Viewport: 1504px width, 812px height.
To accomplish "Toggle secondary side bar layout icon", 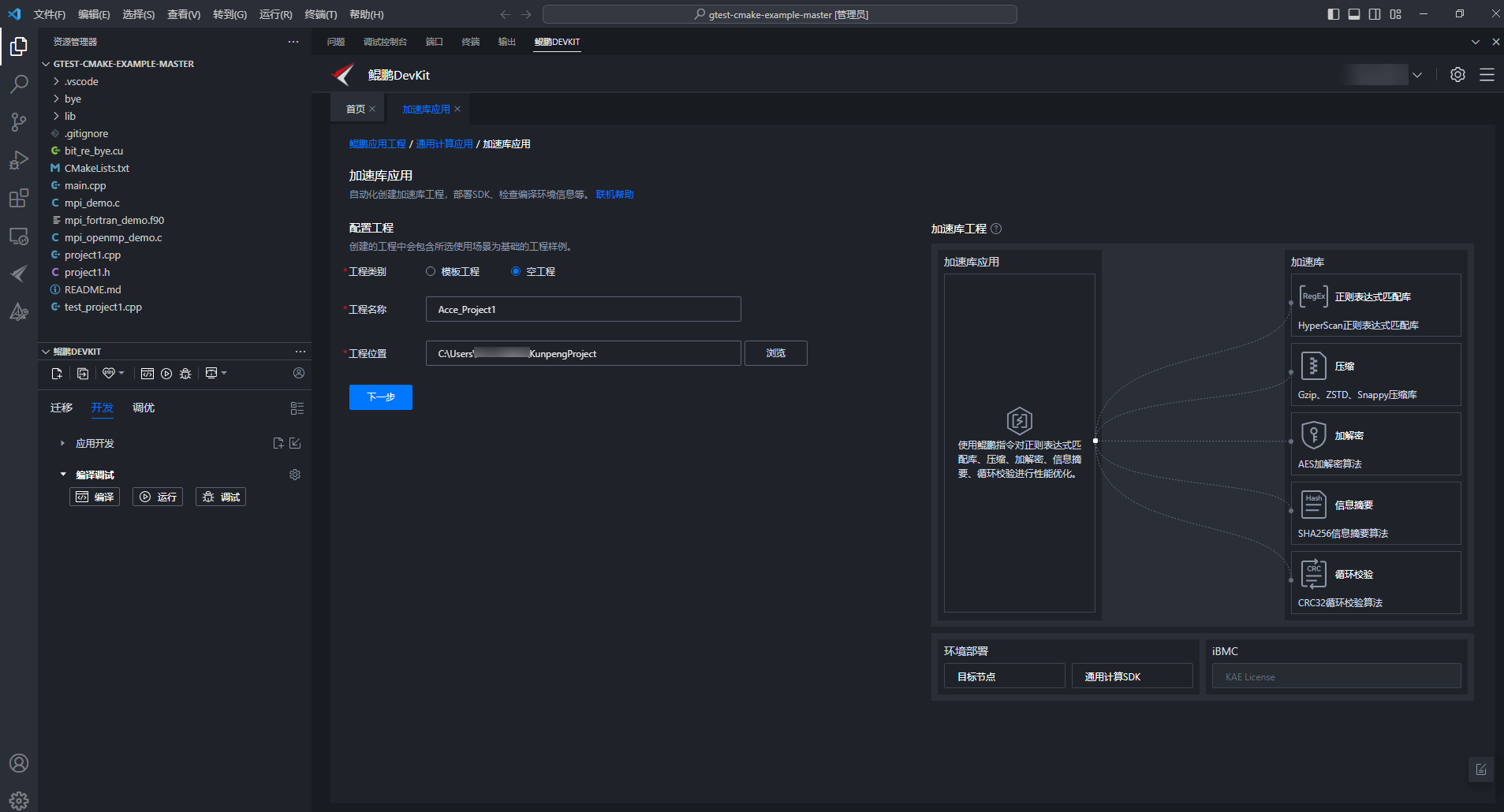I will click(1375, 14).
